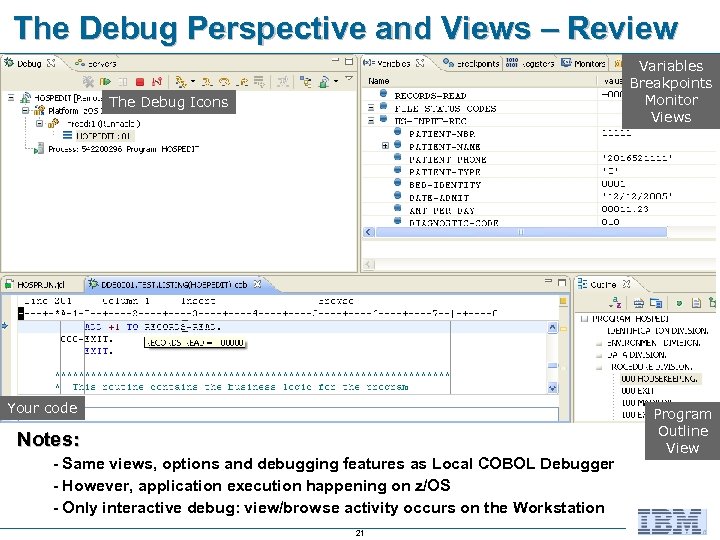Click the Variables scroll-left arrow
The height and width of the screenshot is (540, 720).
[369, 232]
